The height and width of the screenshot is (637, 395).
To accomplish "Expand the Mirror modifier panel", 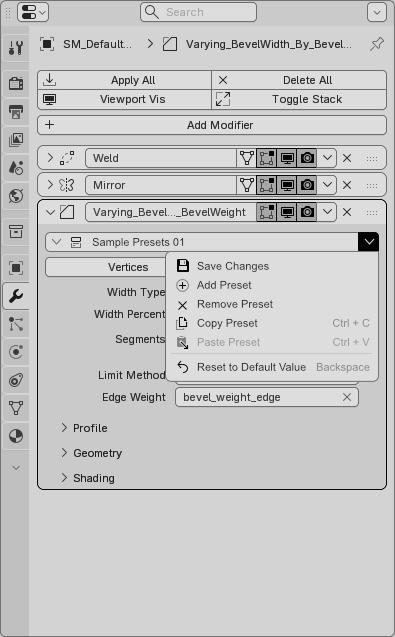I will (50, 185).
